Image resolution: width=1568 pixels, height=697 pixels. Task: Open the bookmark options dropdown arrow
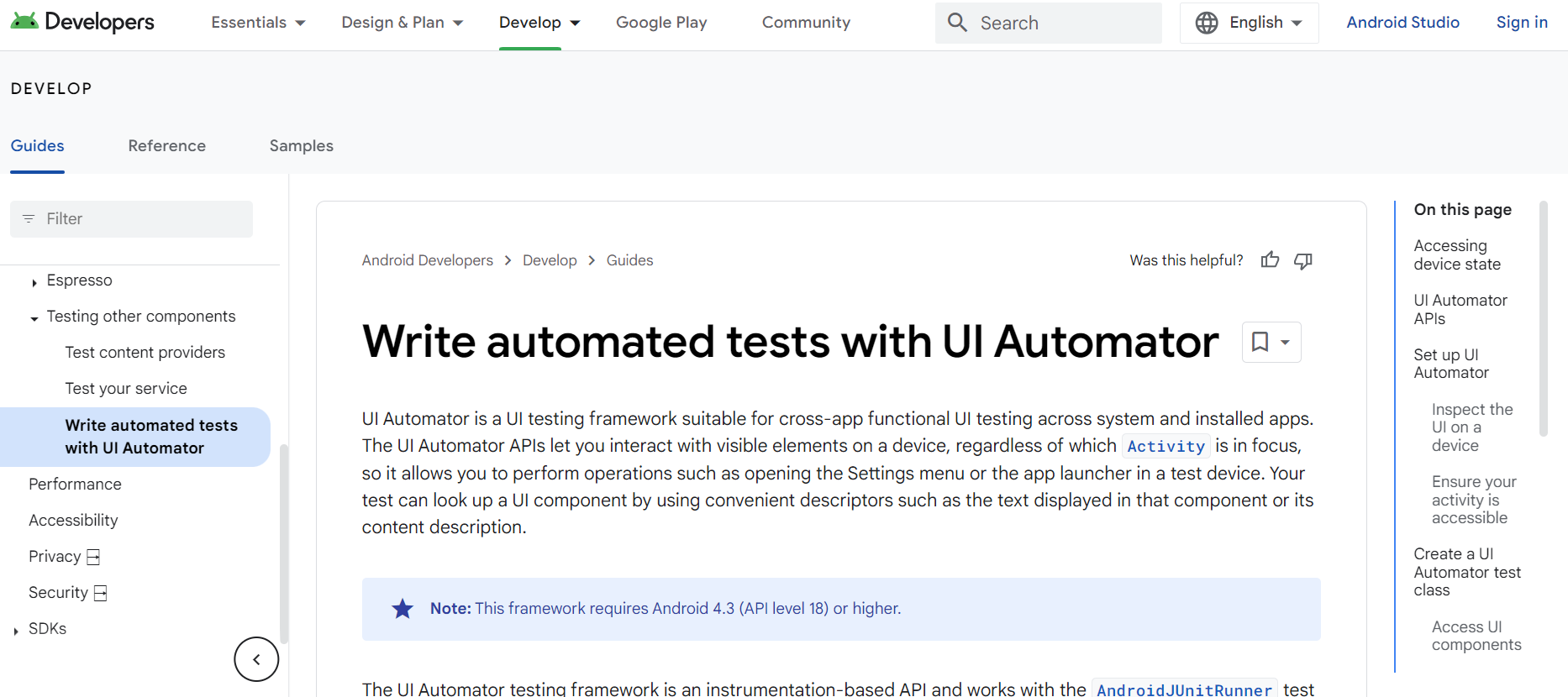(1285, 343)
